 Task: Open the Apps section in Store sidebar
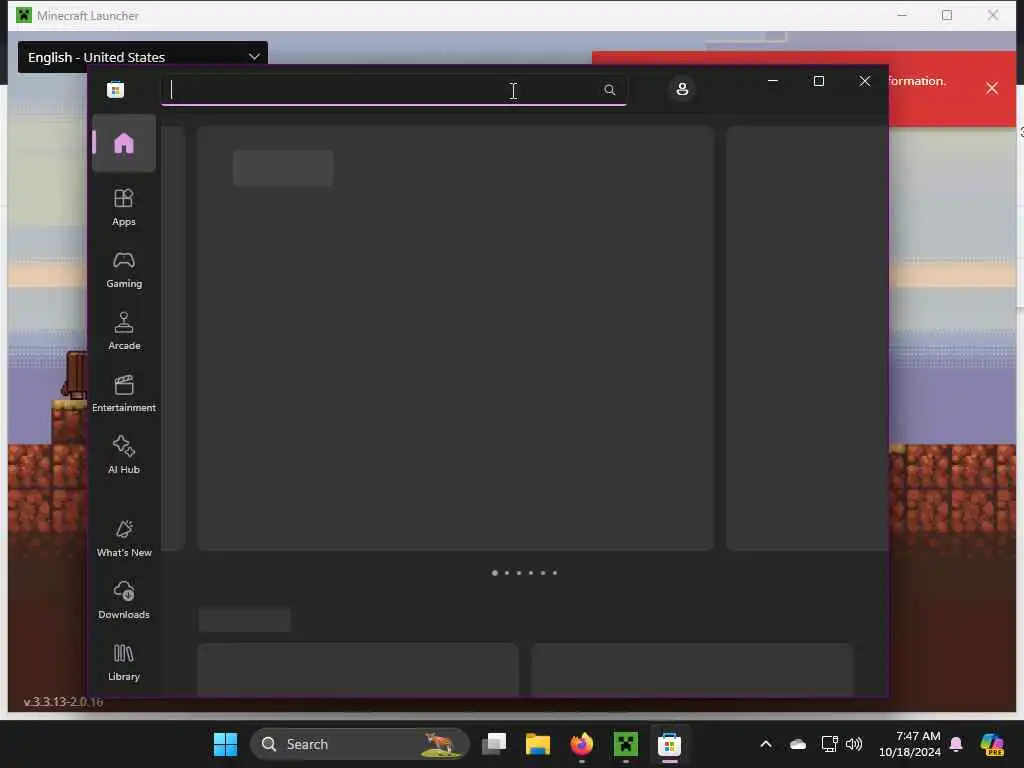123,207
